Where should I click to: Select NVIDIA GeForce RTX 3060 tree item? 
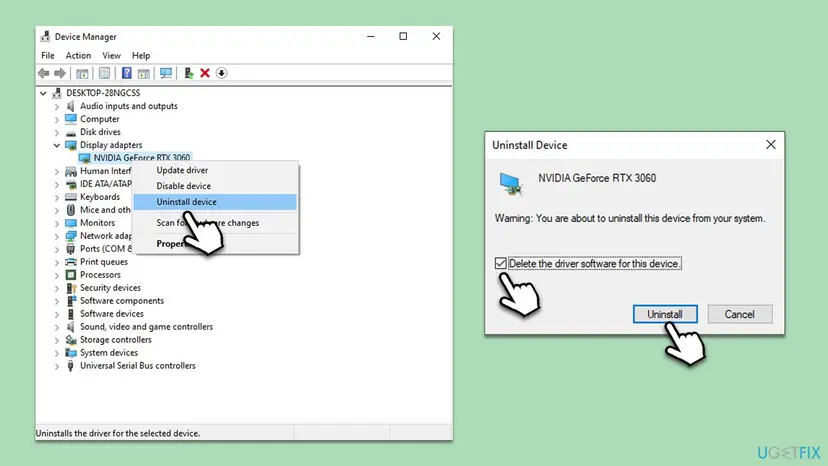tap(142, 157)
